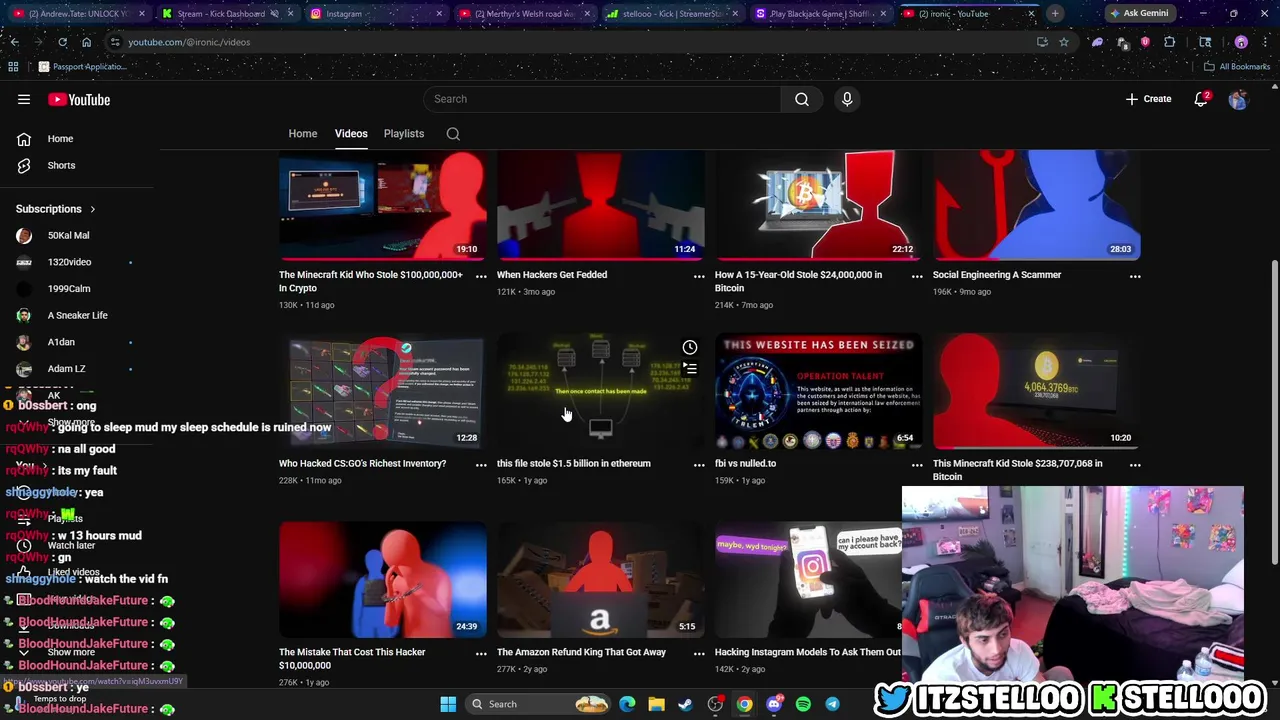1280x720 pixels.
Task: Open the YouTube hamburger guide menu
Action: pos(24,99)
